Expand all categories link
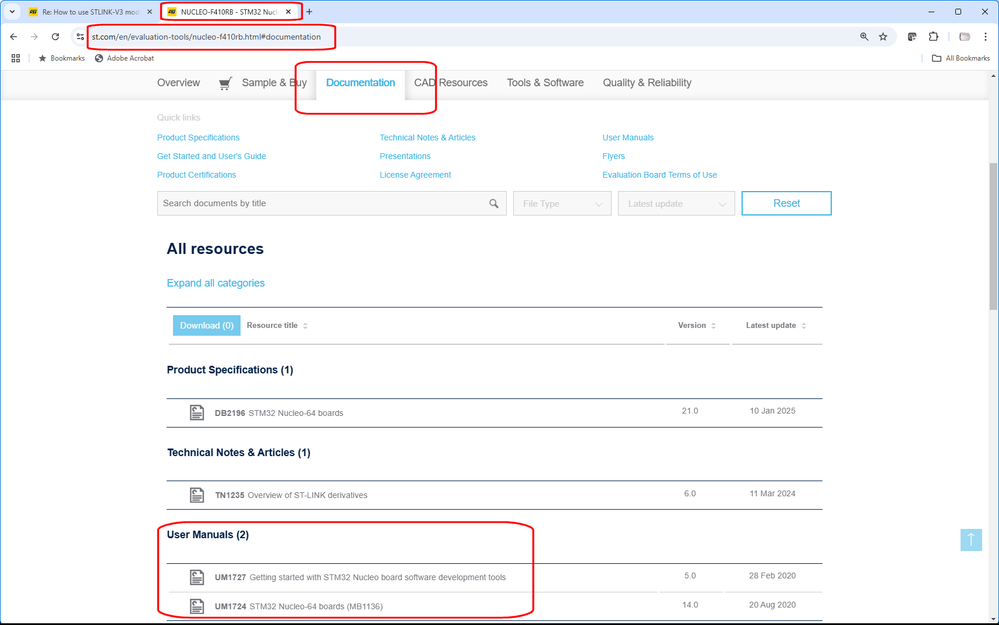Screen dimensions: 999x625 click(x=215, y=283)
